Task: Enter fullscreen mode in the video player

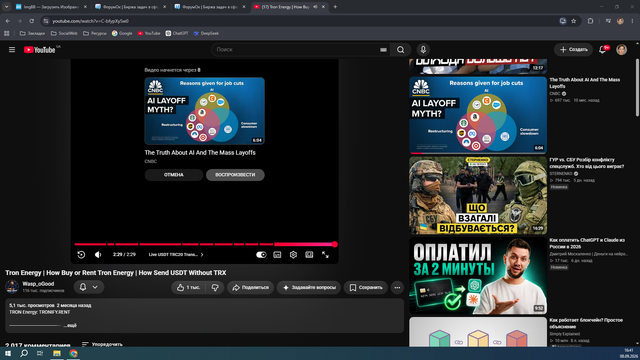Action: [x=325, y=255]
